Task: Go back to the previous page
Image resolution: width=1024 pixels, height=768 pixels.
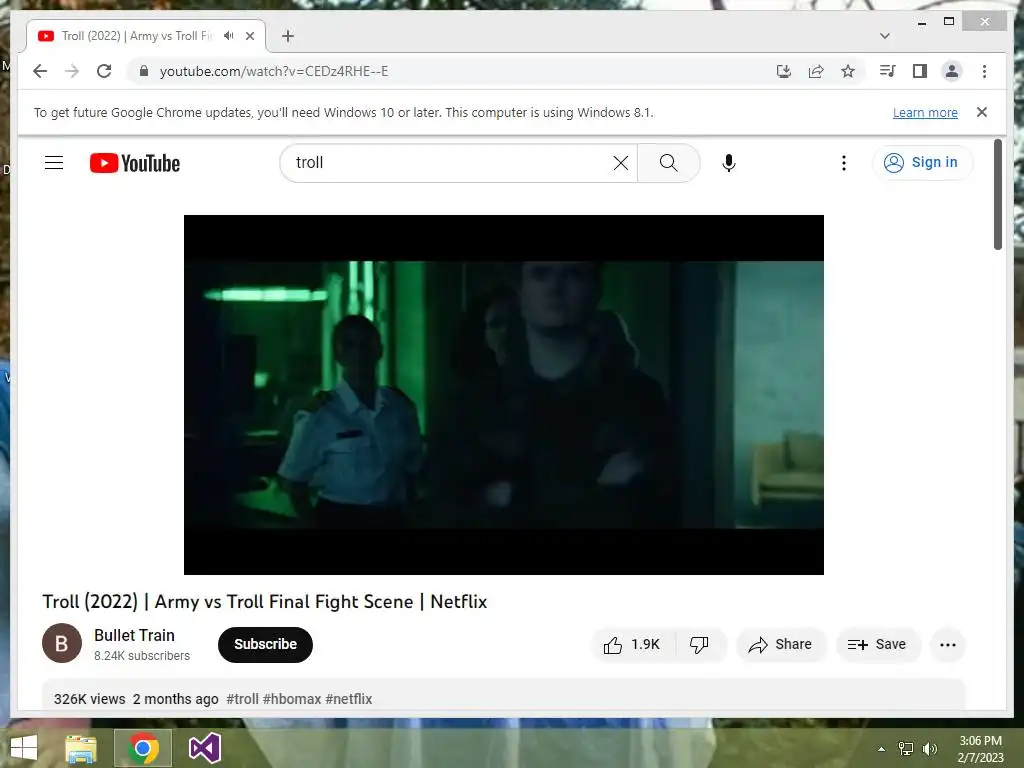Action: [x=40, y=71]
